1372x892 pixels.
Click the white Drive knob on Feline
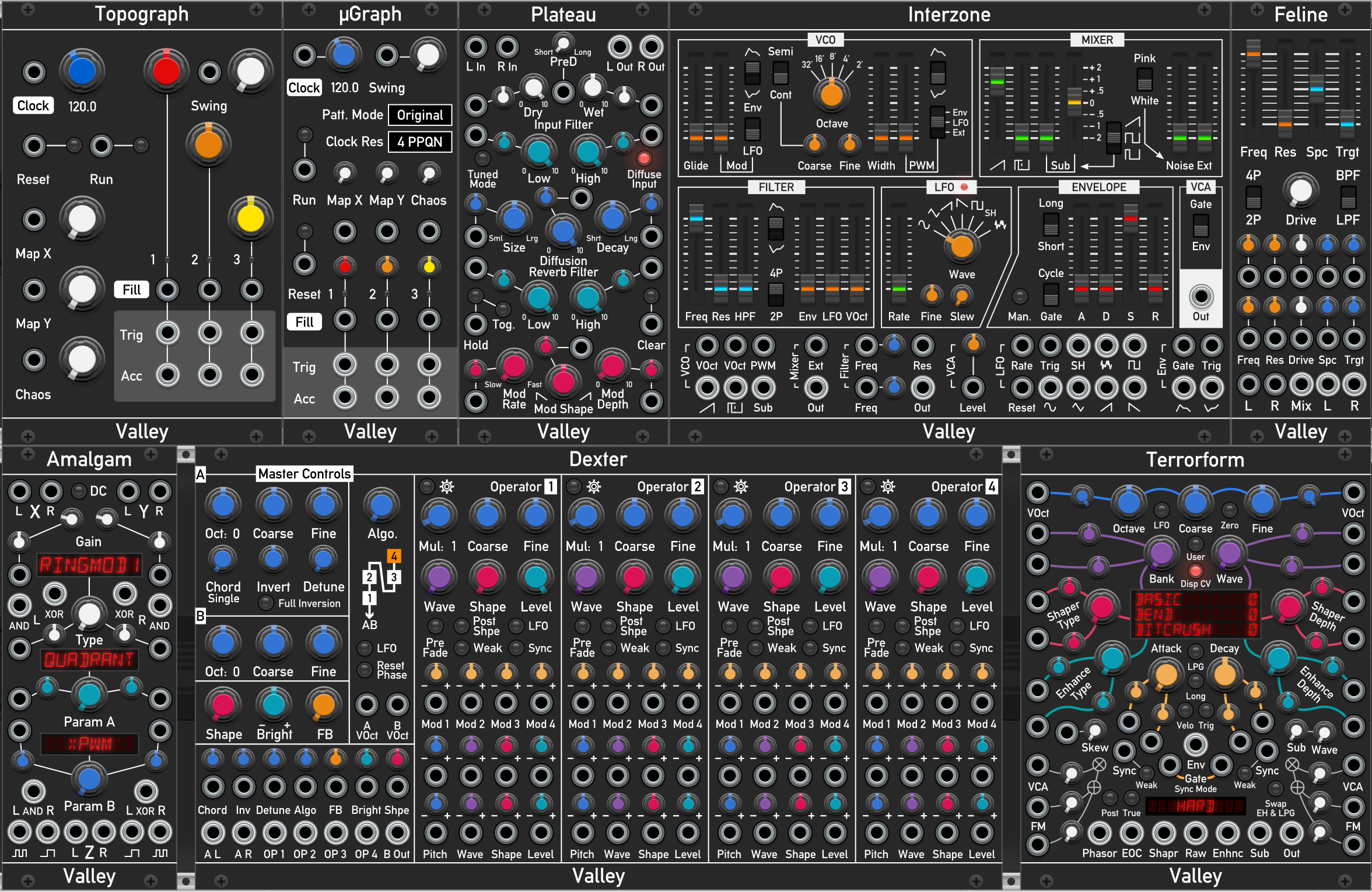click(x=1300, y=191)
